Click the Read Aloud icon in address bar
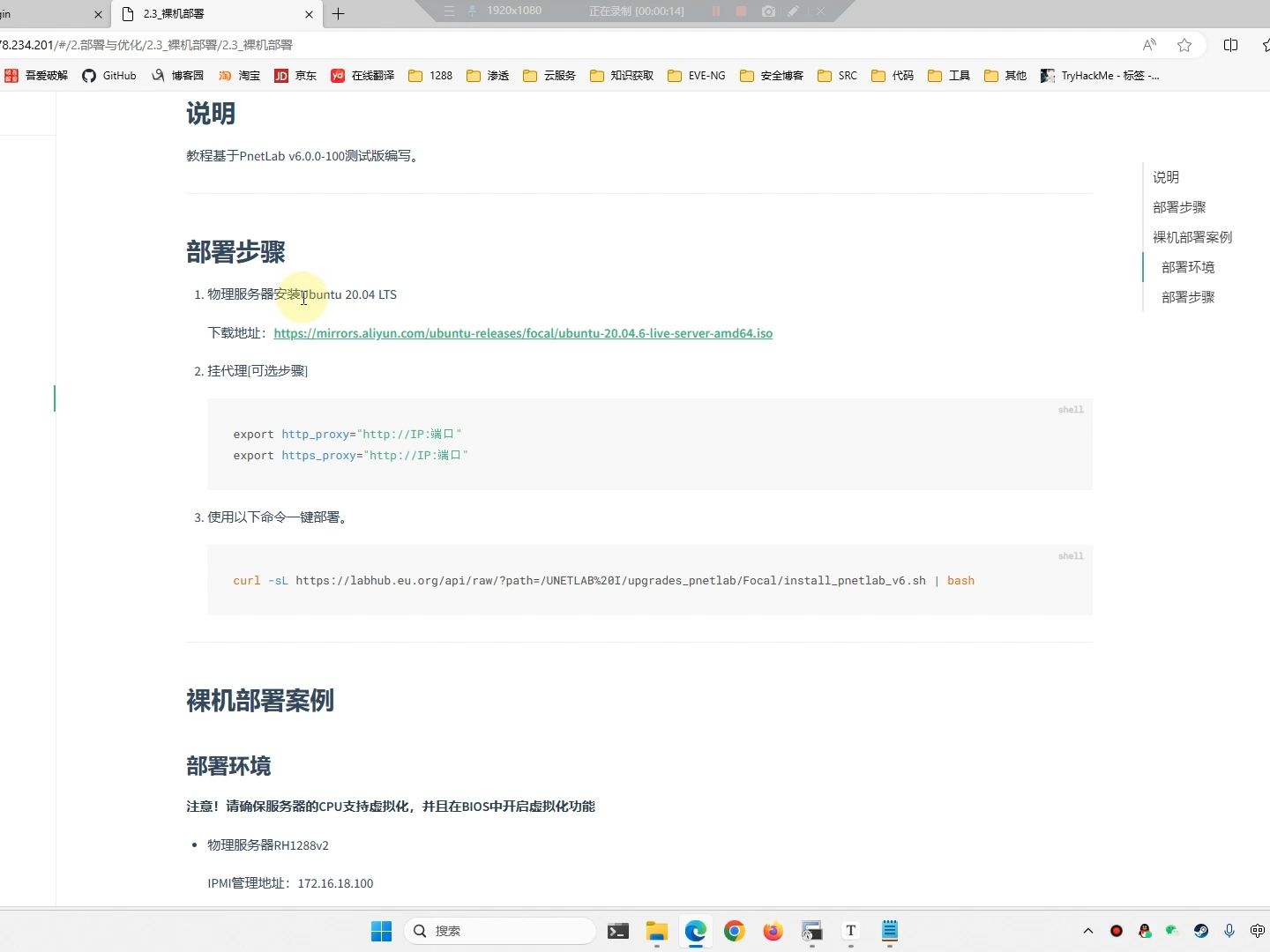The width and height of the screenshot is (1270, 952). [x=1149, y=45]
